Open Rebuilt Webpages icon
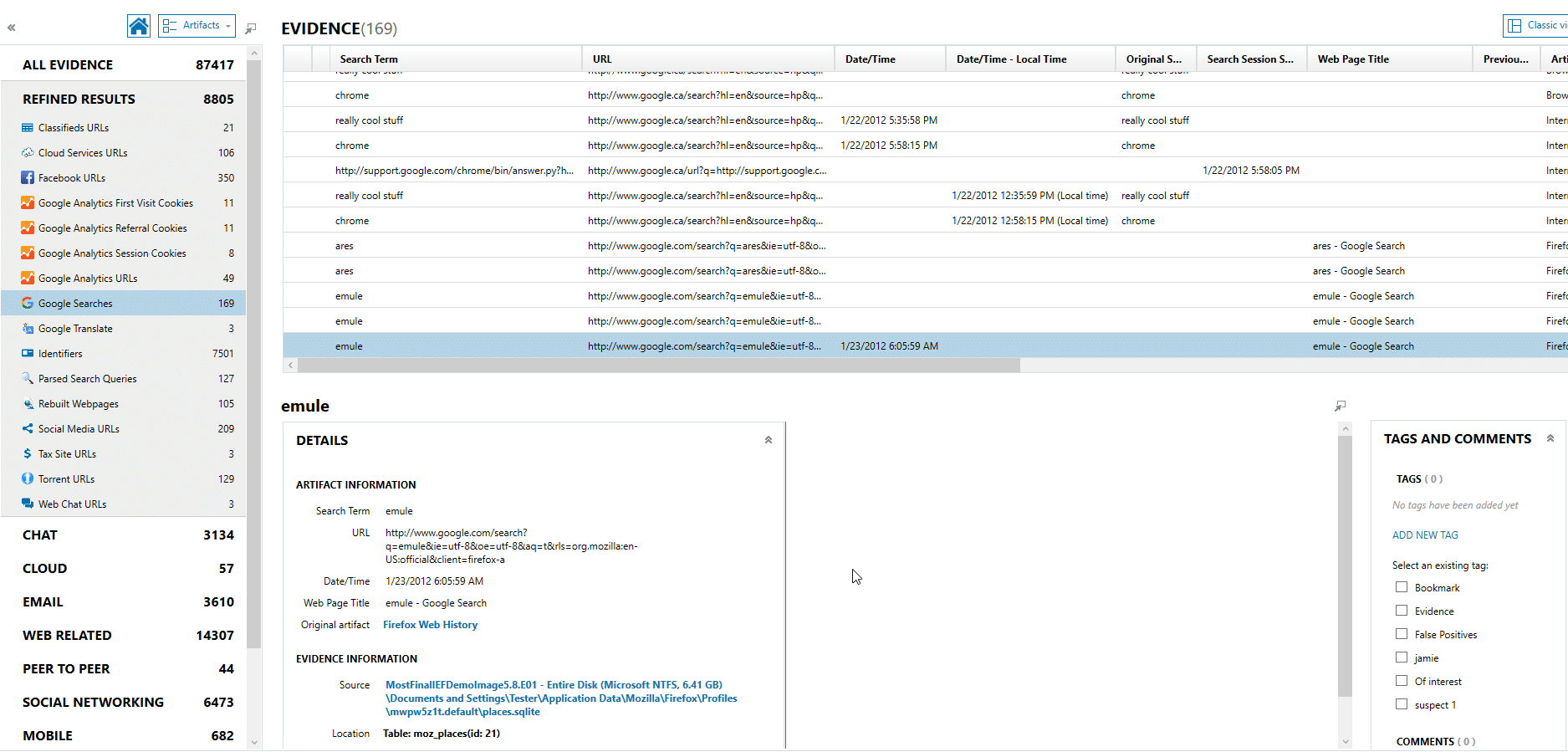1568x752 pixels. [28, 404]
